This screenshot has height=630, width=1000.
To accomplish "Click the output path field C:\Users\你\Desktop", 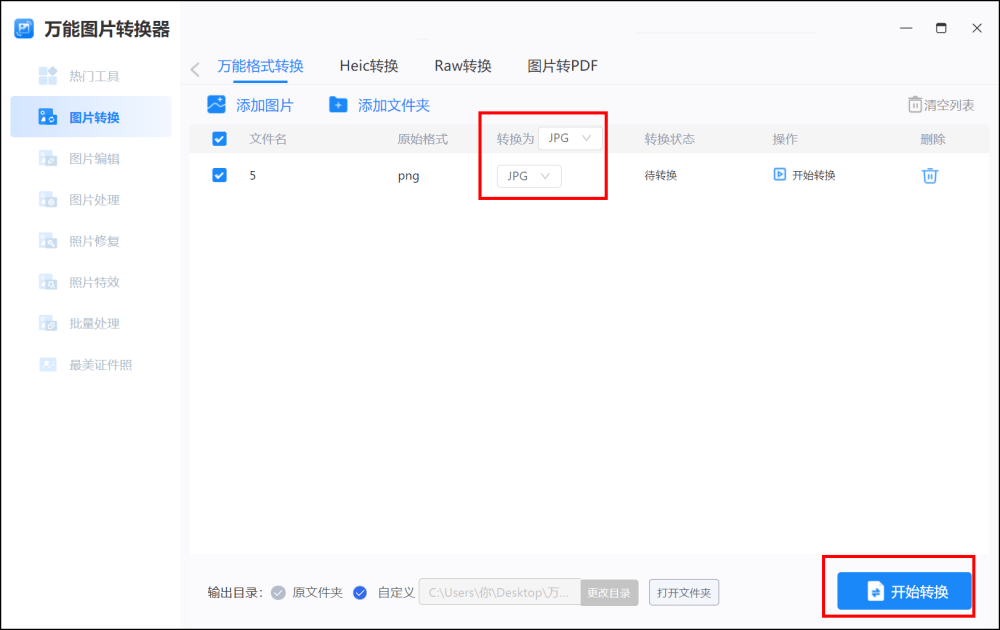I will click(499, 592).
